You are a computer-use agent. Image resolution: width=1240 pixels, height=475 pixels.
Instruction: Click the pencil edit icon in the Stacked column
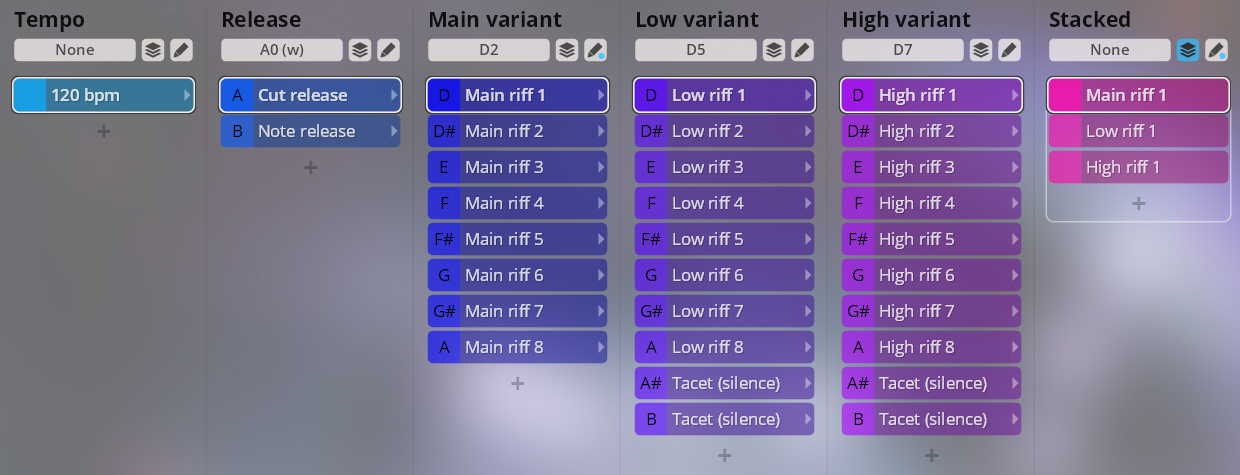[x=1216, y=50]
